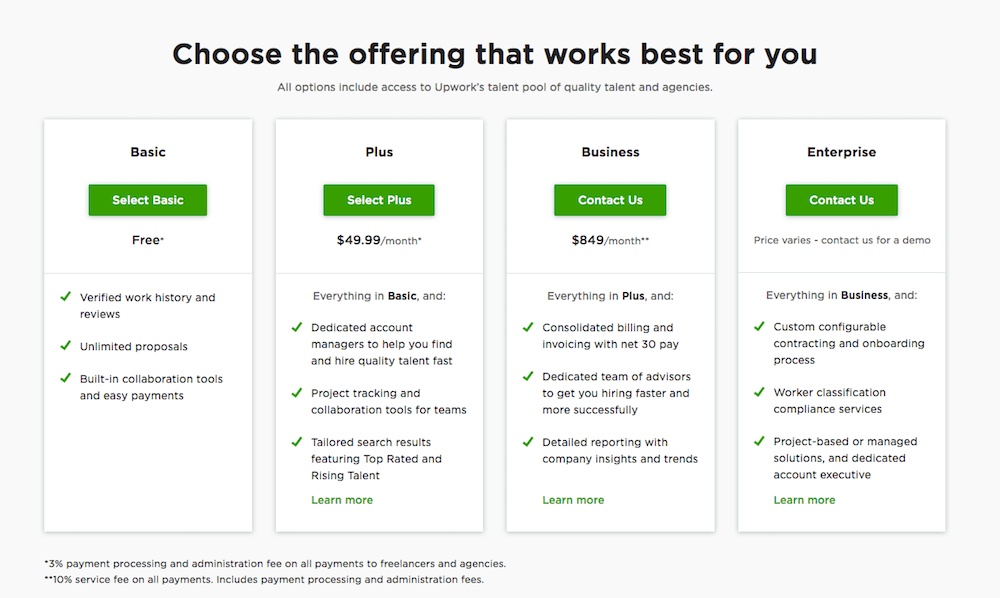This screenshot has width=1000, height=598.
Task: Click checkmark next to Project tracking feature
Action: [297, 393]
